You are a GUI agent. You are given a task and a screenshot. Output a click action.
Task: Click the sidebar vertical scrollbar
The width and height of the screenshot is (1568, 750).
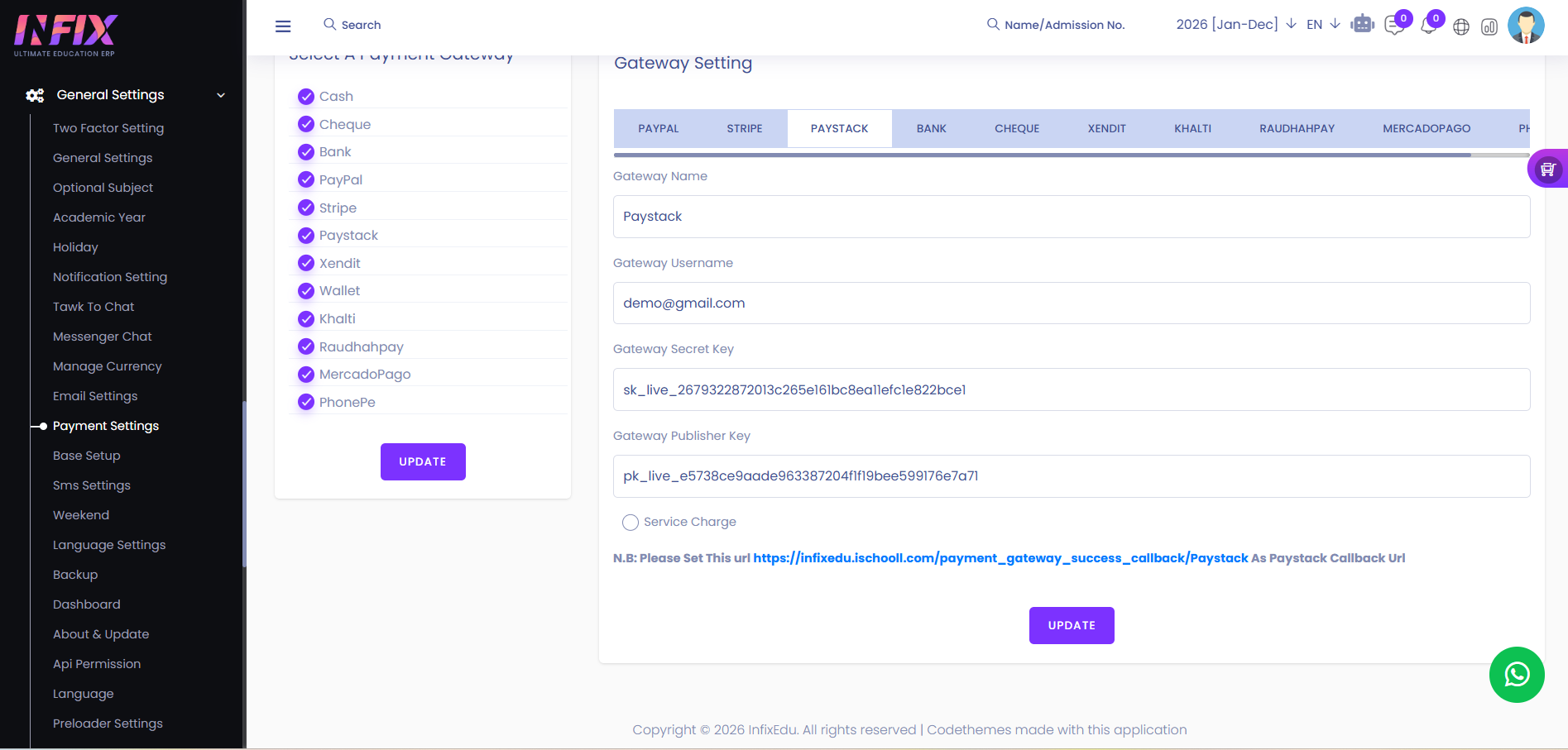tap(244, 484)
